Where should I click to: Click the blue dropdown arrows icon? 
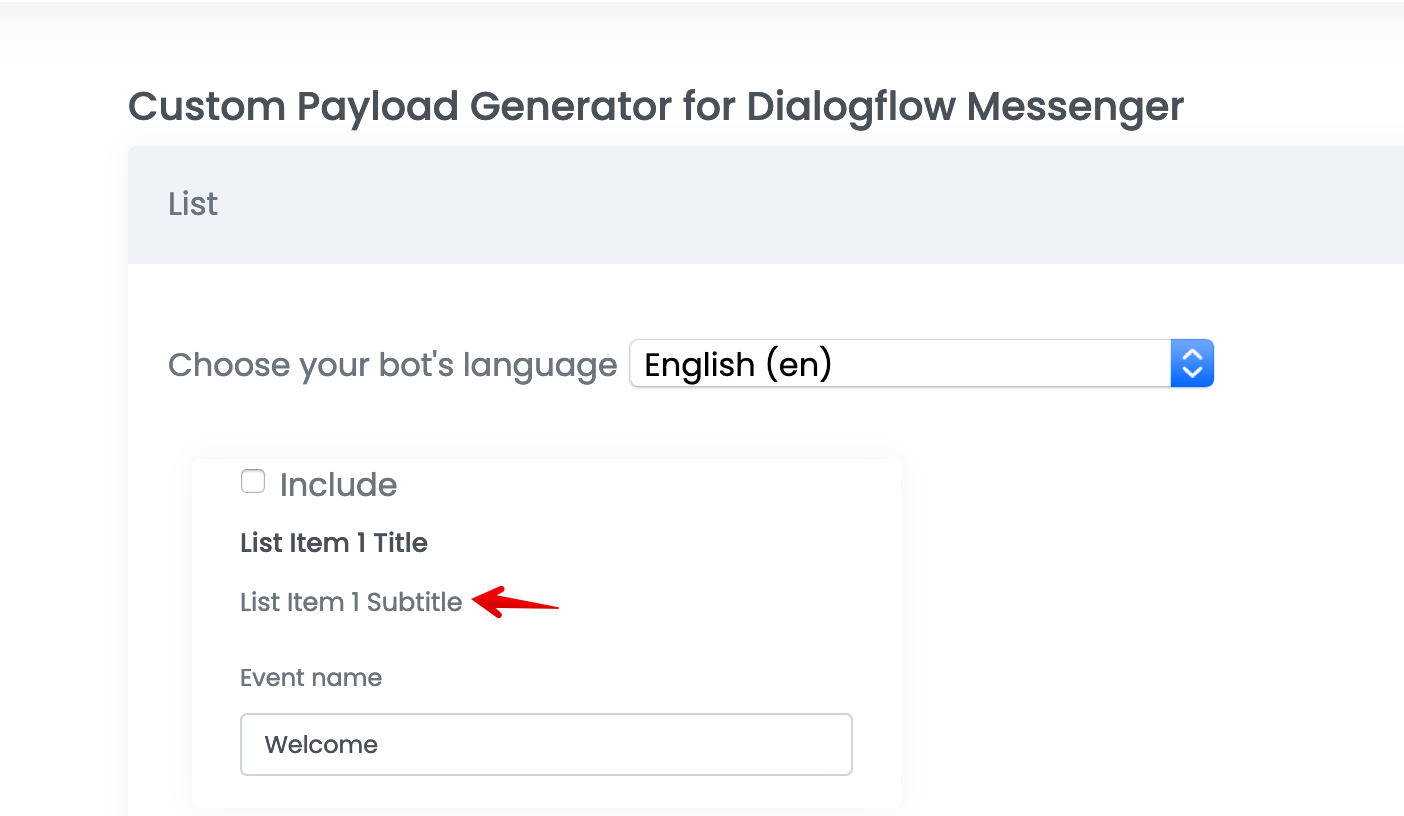pos(1191,364)
